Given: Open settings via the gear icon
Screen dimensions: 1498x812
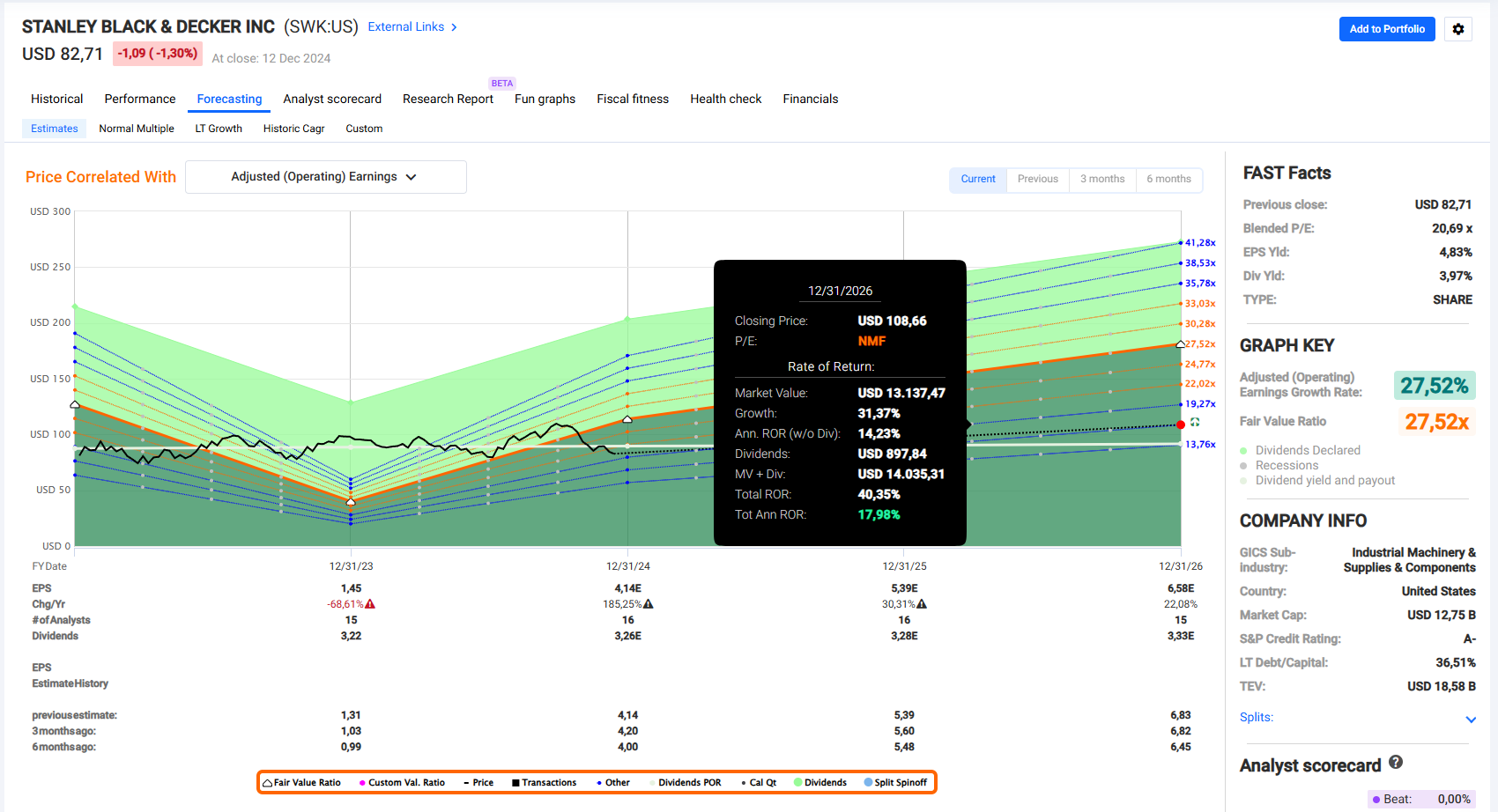Looking at the screenshot, I should click(1458, 29).
